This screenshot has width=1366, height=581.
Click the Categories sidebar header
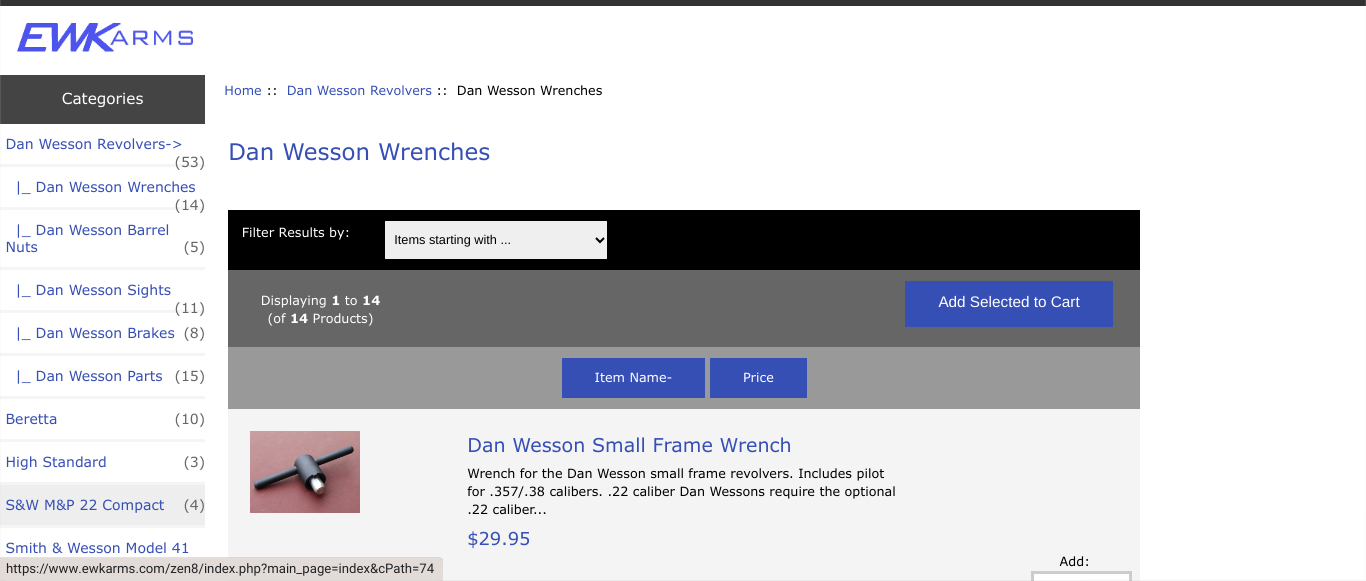[x=102, y=99]
